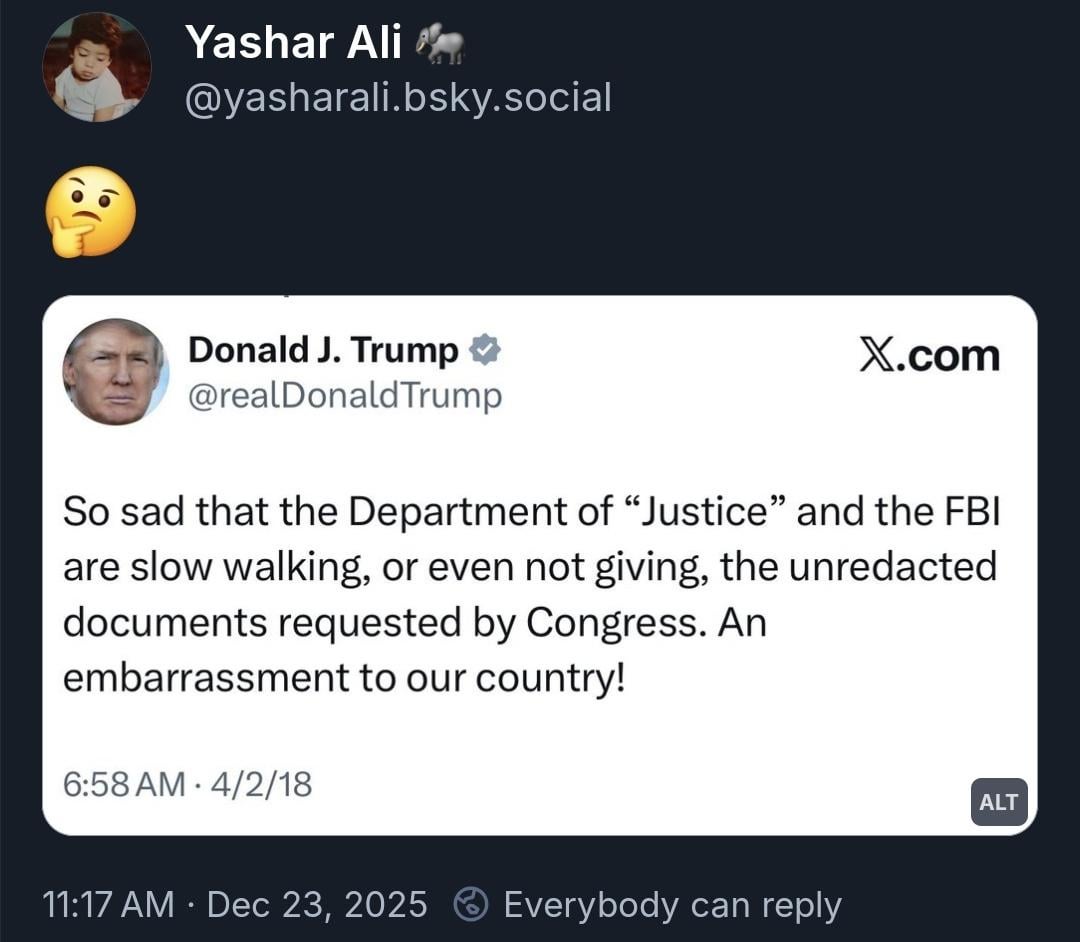
Task: Click the elephant emoji beside Yashar Ali
Action: tap(441, 43)
